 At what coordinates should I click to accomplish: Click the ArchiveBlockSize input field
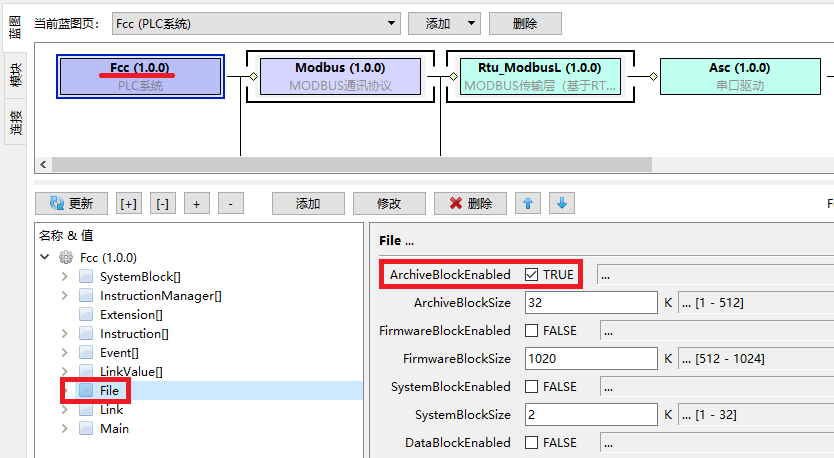tap(590, 303)
